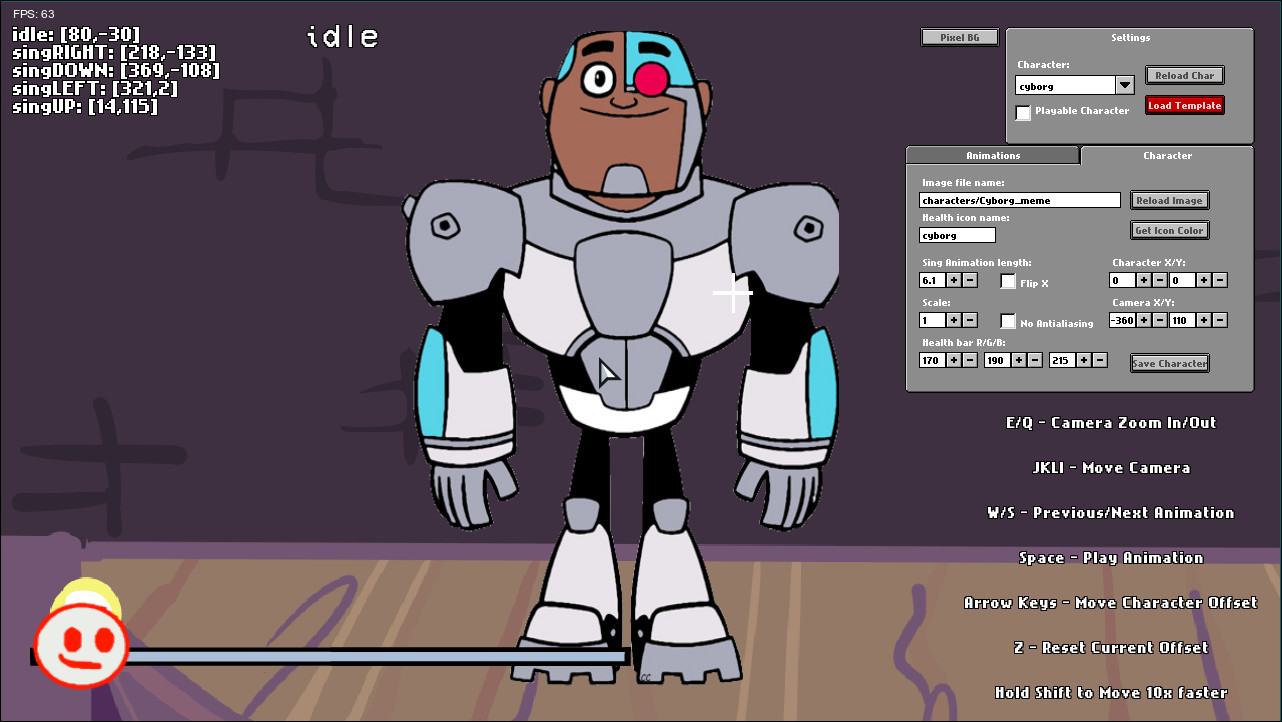The image size is (1282, 722).
Task: Click the 'FPS: 63' counter
Action: coord(34,14)
